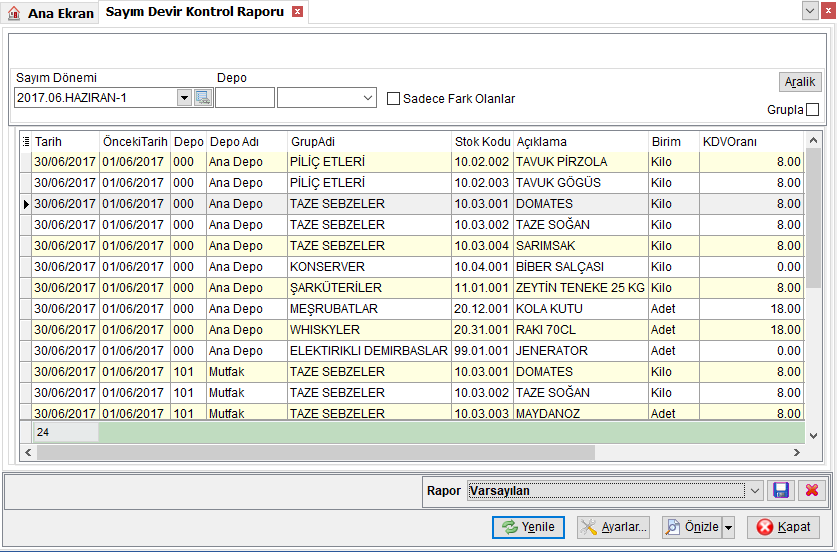Click the vertical scrollbar thumb of the grid
838x552 pixels.
coord(813,219)
